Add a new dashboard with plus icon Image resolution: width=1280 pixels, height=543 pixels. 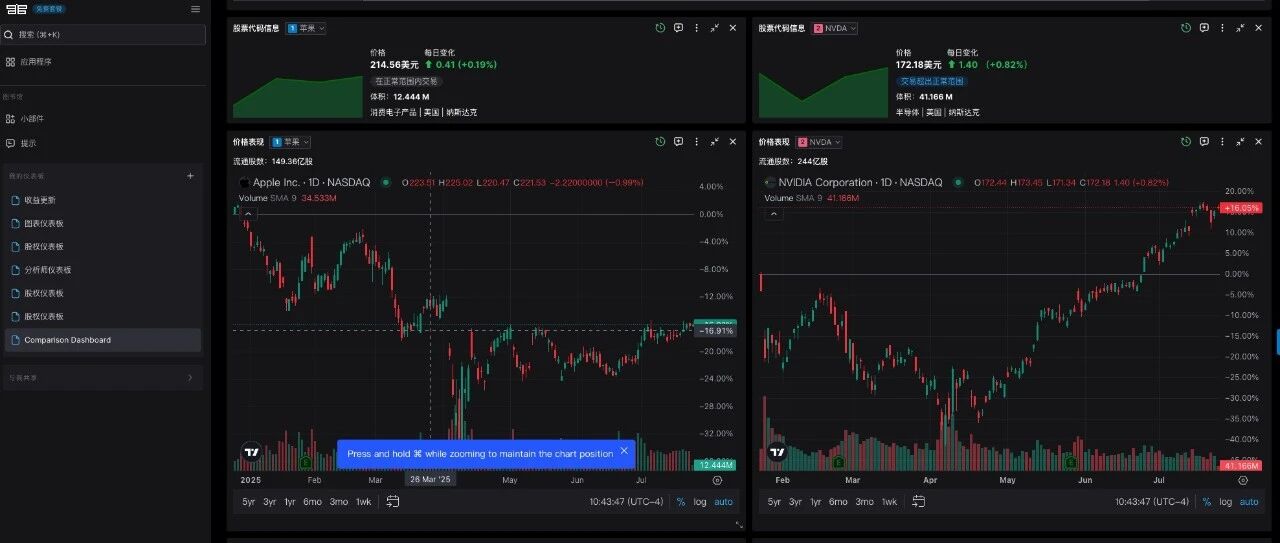coord(190,176)
